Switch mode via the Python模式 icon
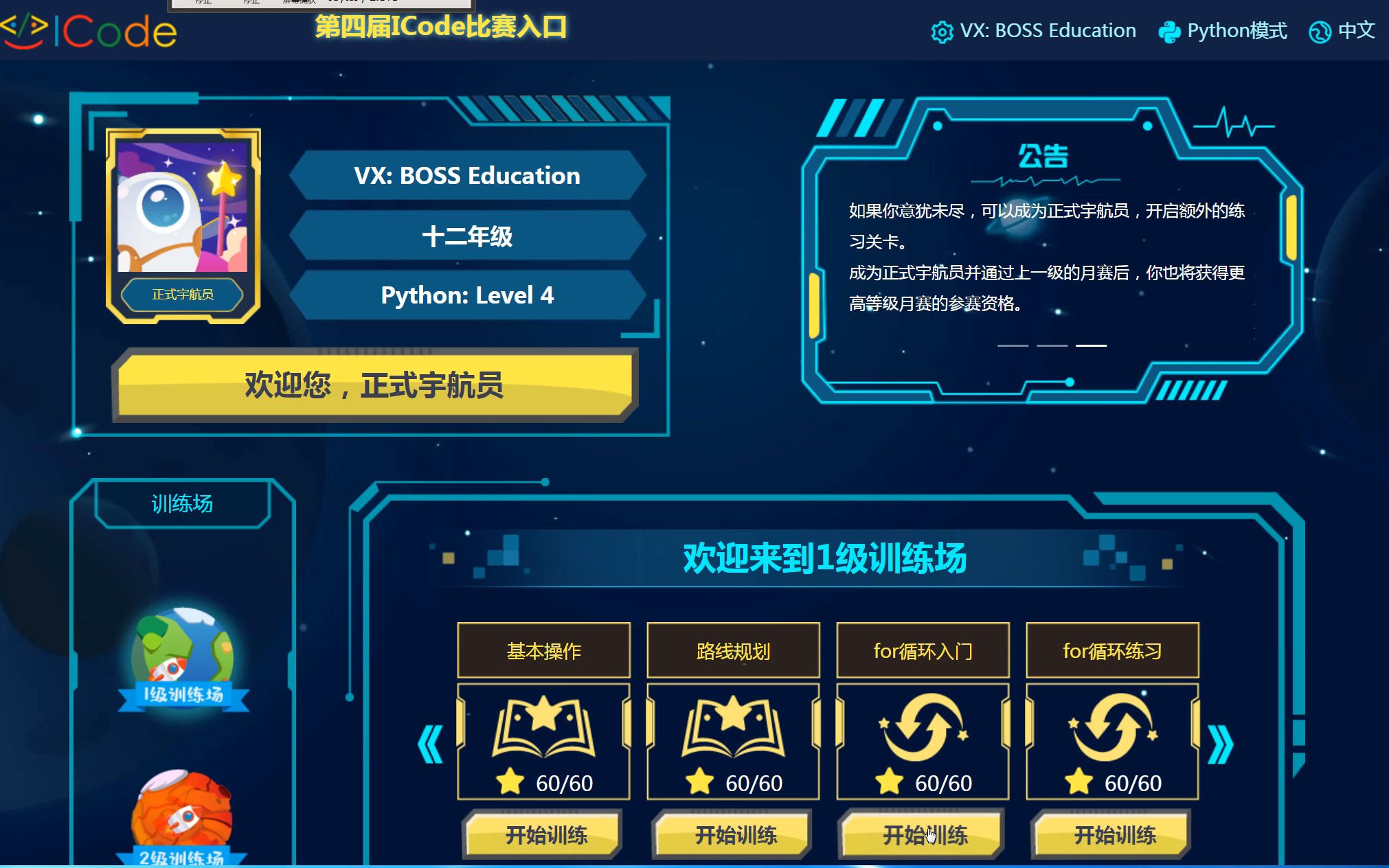This screenshot has width=1389, height=868. pos(1169,32)
